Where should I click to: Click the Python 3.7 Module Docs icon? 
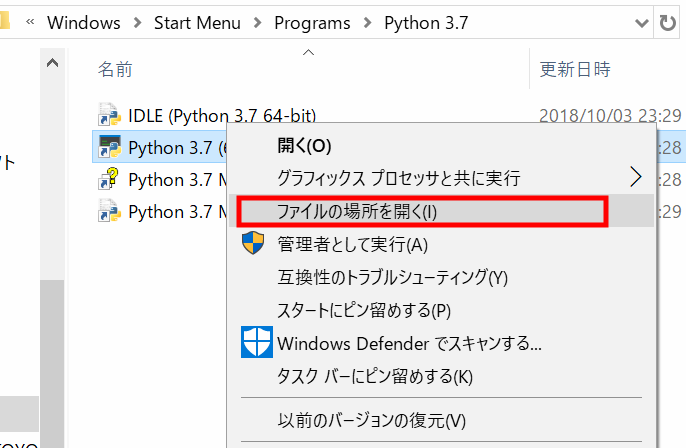point(109,211)
